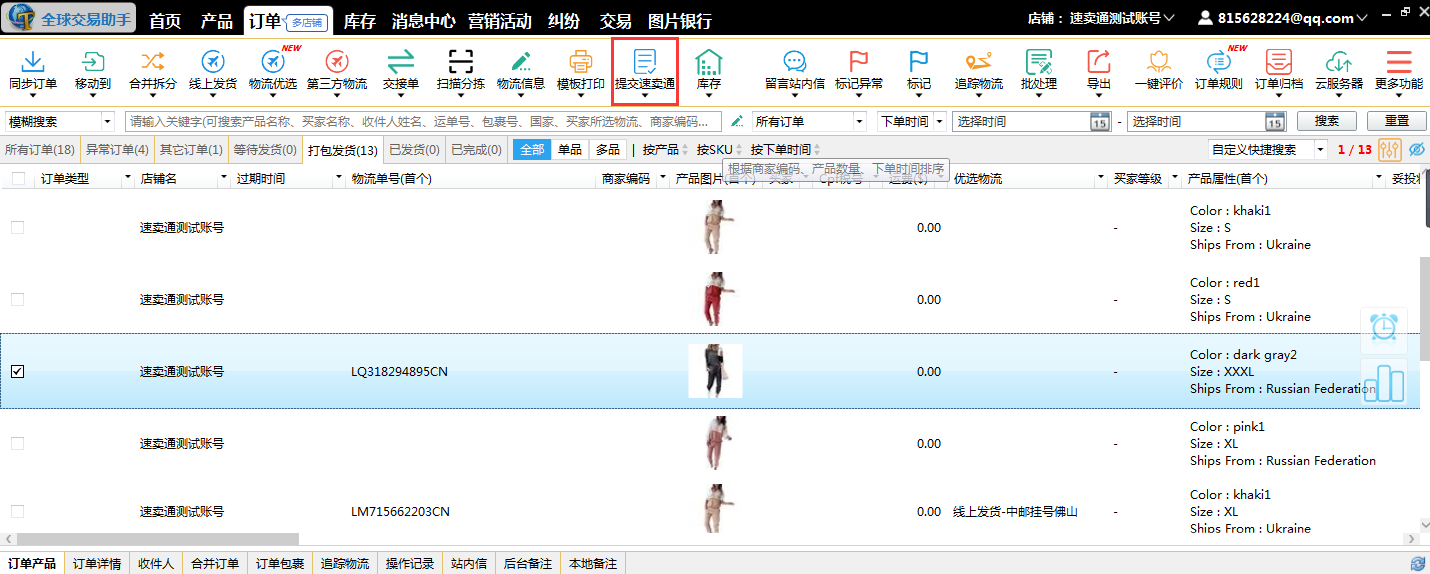This screenshot has height=574, width=1430.
Task: Check the box for the red1 order row
Action: tap(17, 300)
